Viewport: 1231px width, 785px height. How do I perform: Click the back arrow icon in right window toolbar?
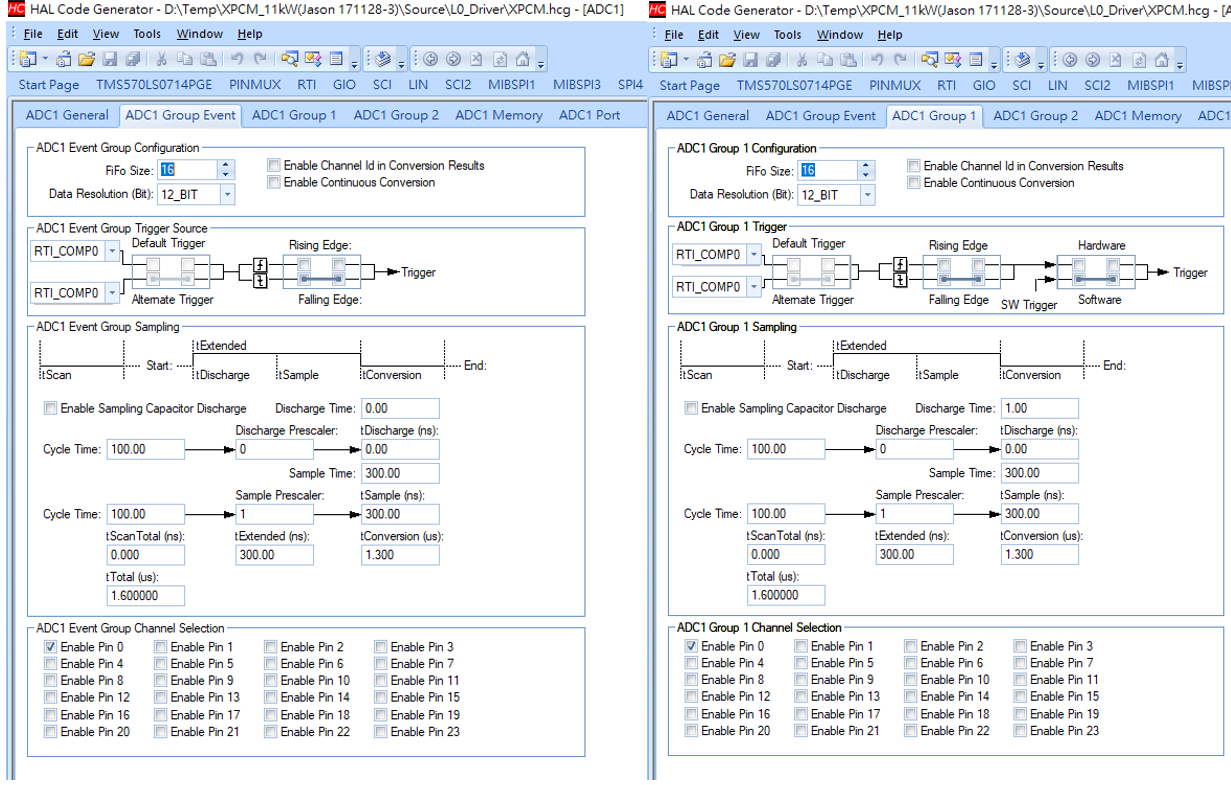click(1070, 60)
